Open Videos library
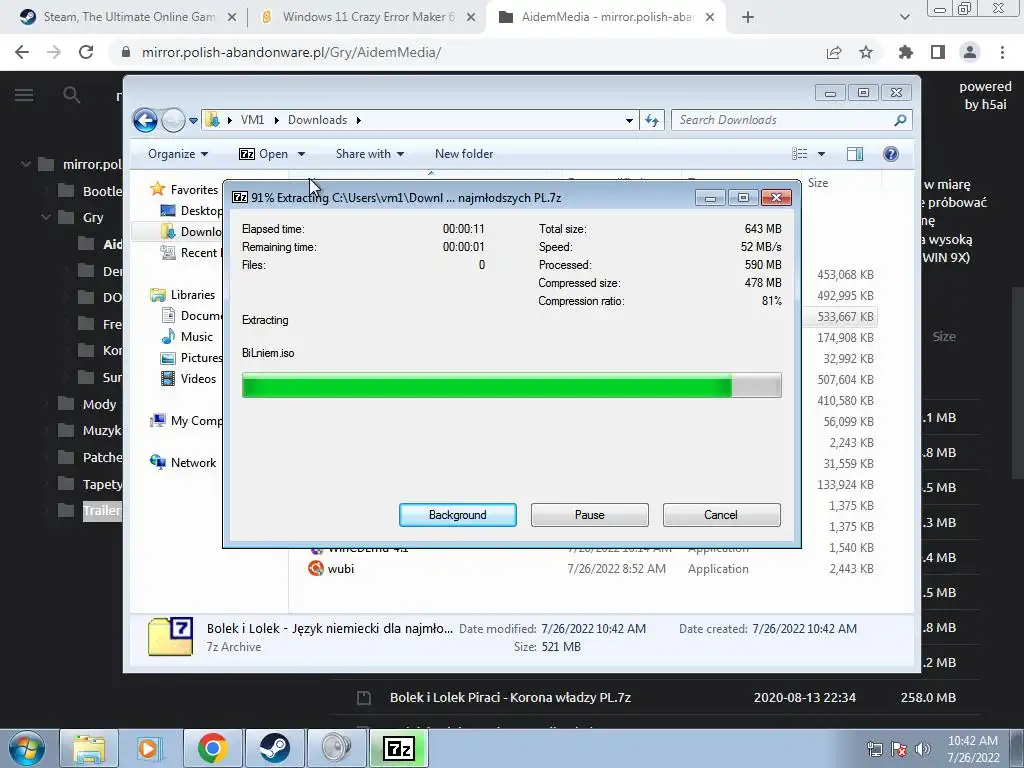Screen dimensions: 1024x768 click(197, 379)
